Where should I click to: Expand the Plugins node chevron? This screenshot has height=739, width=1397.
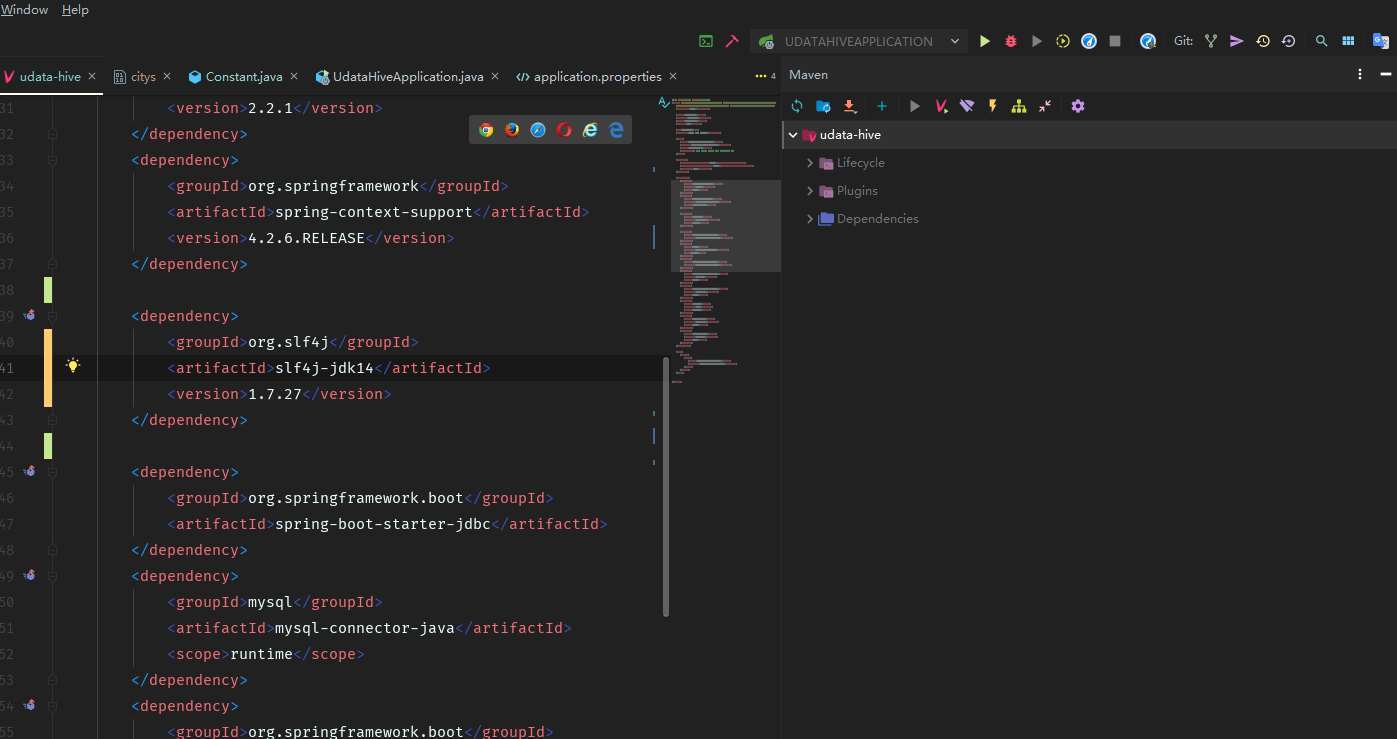(x=810, y=191)
